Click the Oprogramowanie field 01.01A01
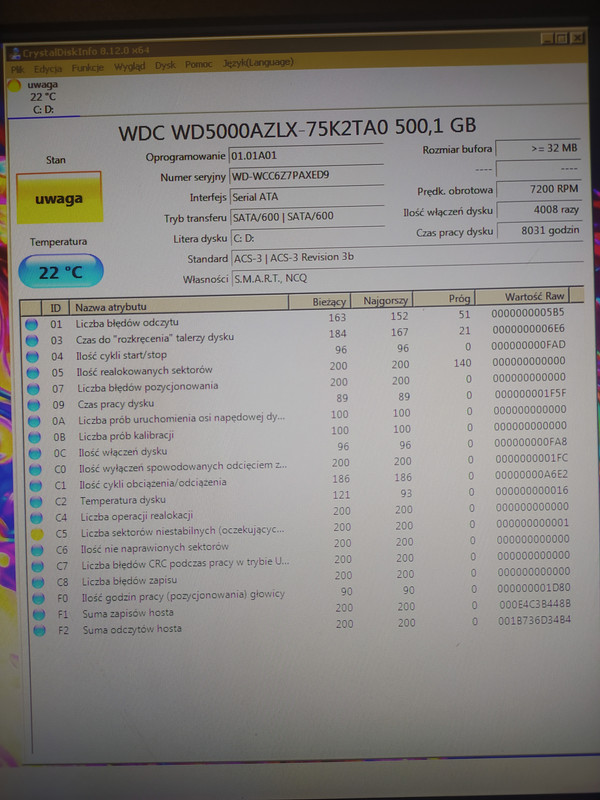Viewport: 600px width, 800px height. 306,155
